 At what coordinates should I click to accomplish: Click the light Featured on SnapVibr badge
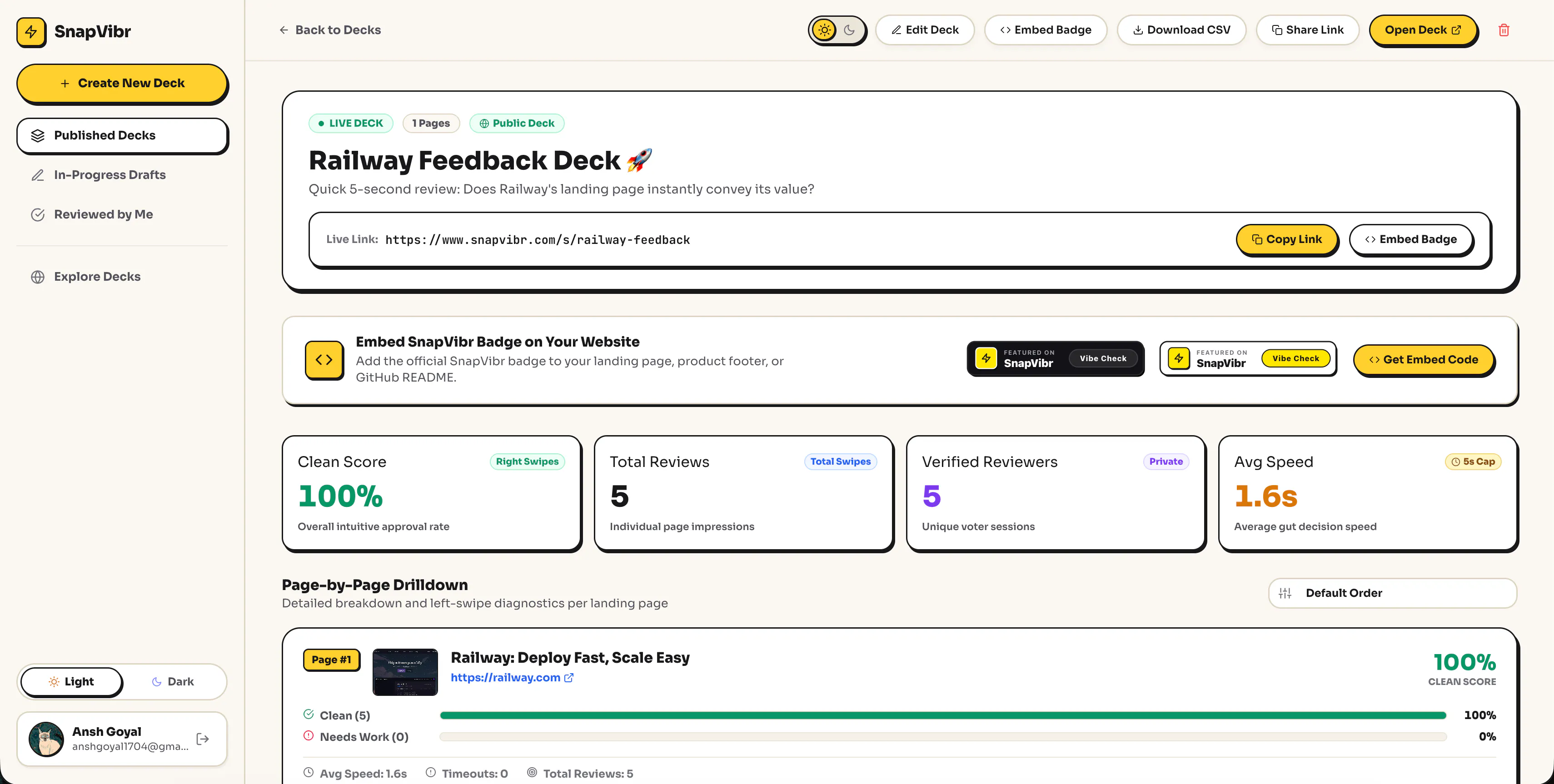[x=1248, y=359]
